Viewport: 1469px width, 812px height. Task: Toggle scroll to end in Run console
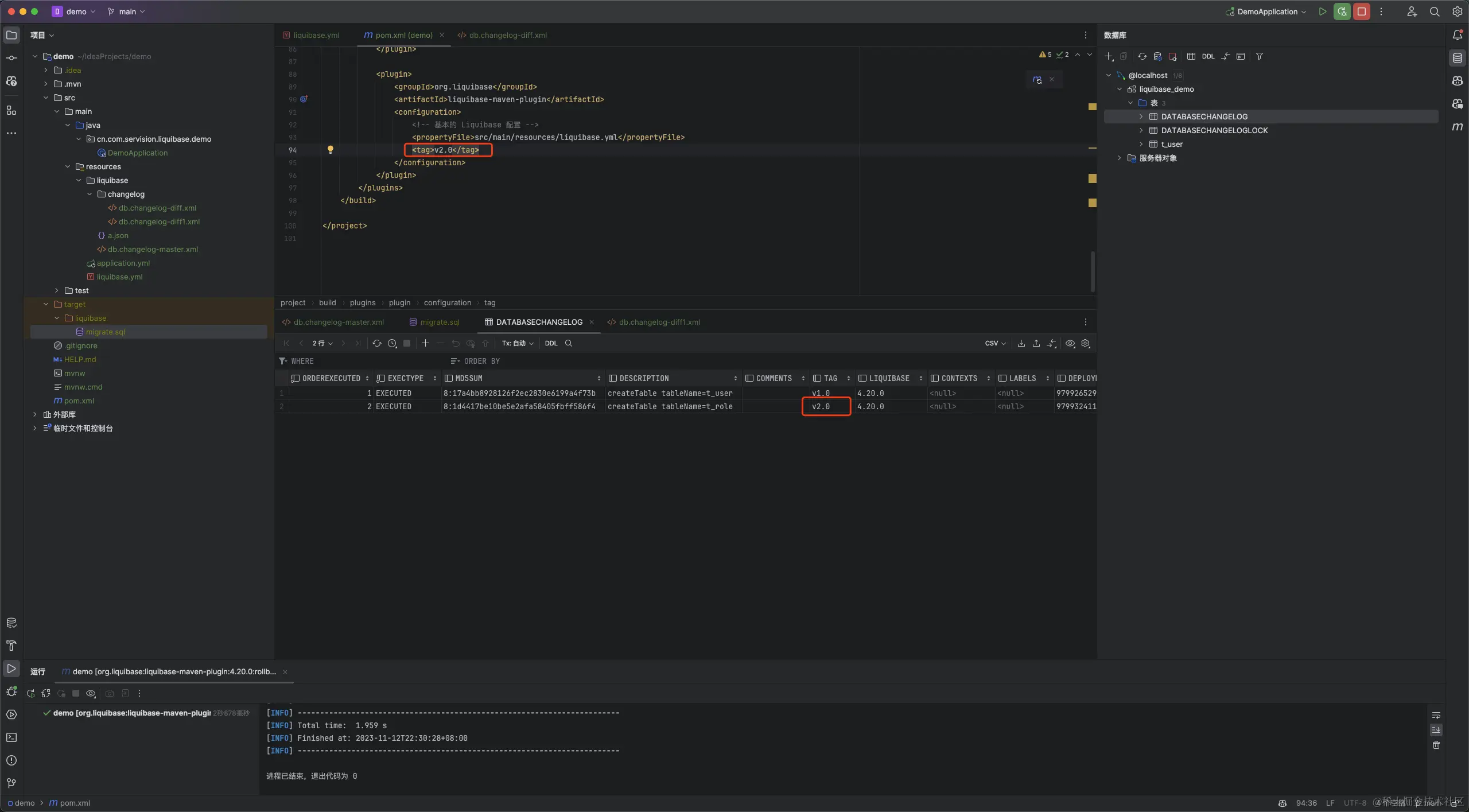tap(1436, 730)
